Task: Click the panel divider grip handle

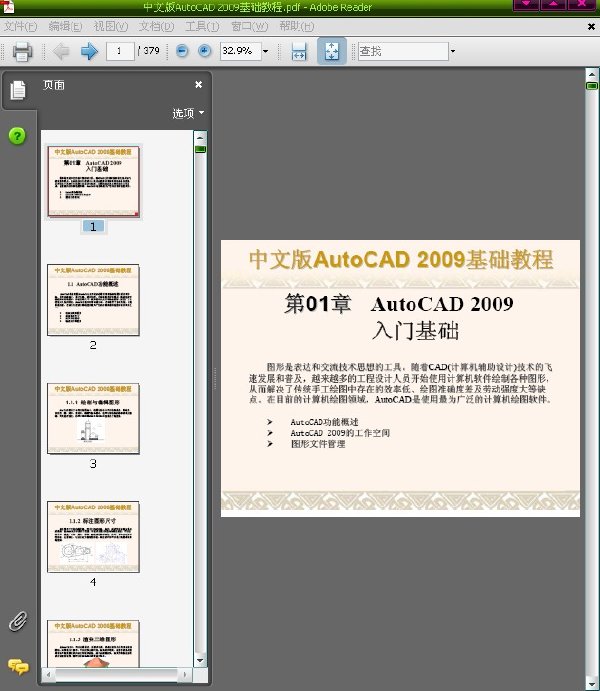Action: point(215,379)
